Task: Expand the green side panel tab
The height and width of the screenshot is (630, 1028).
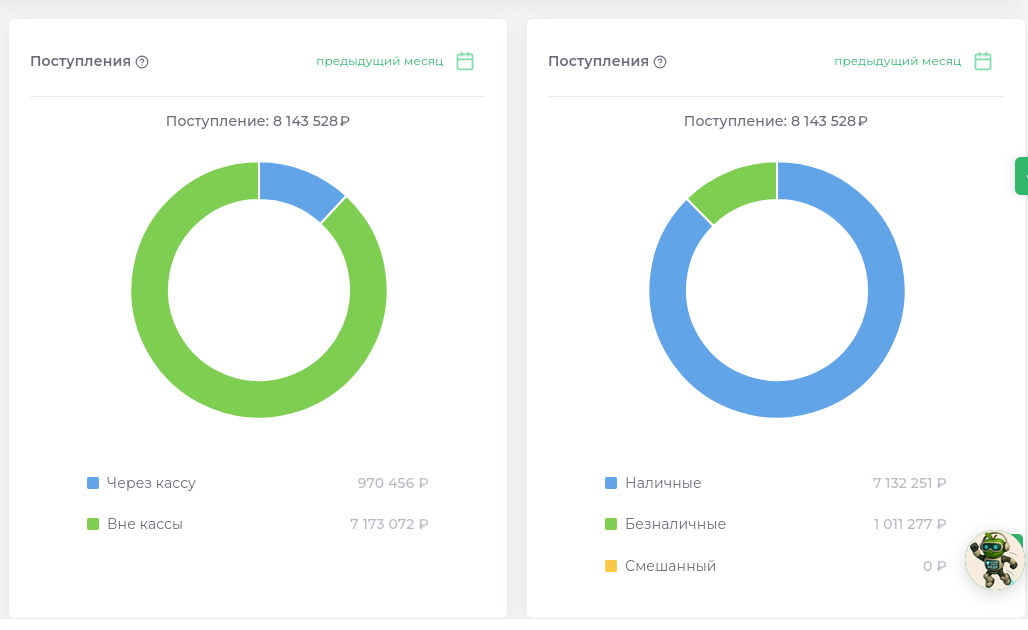Action: [1022, 175]
